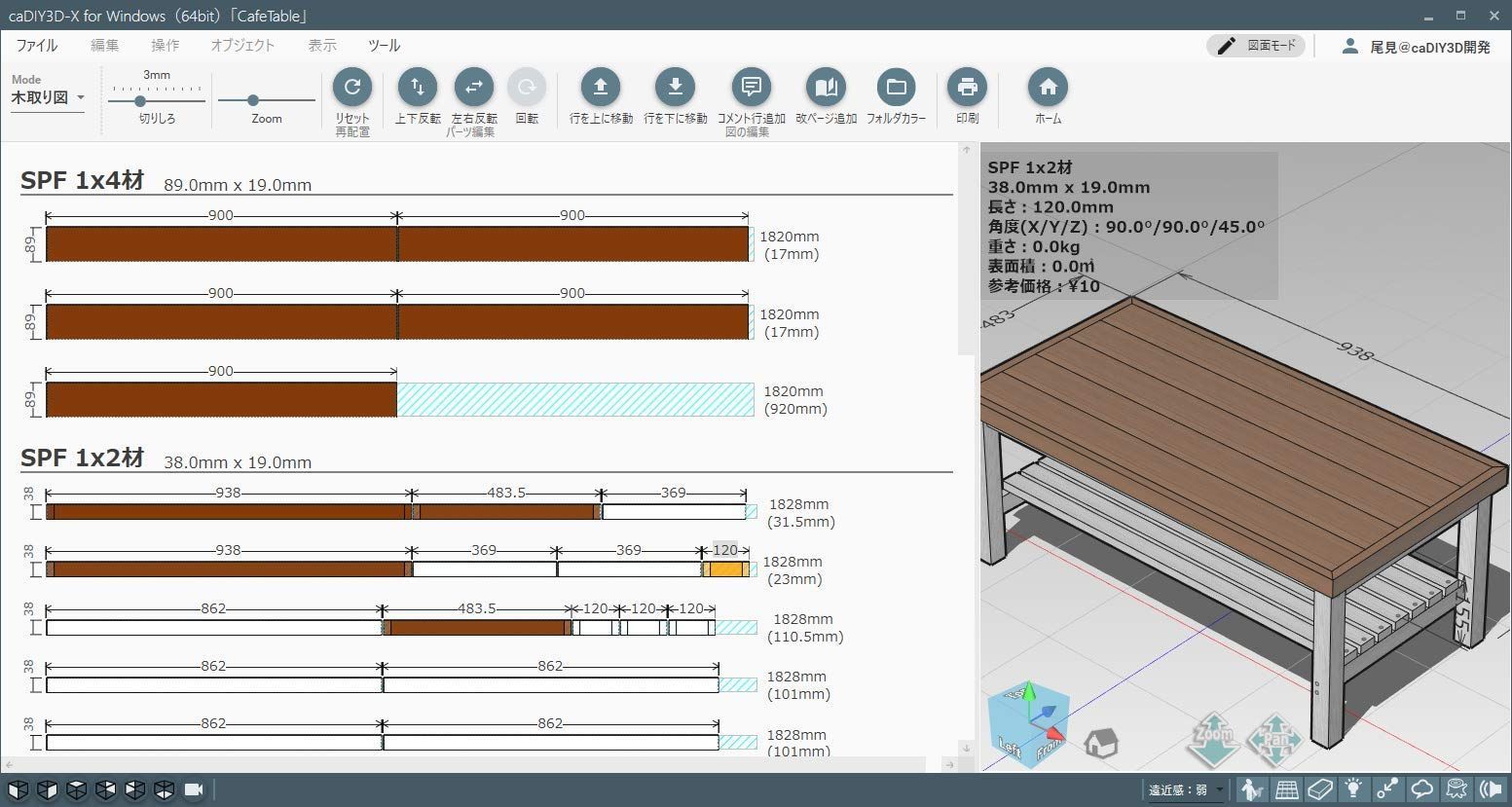This screenshot has width=1512, height=807.
Task: Open the Mode dropdown showing 木取り図
Action: pos(46,96)
